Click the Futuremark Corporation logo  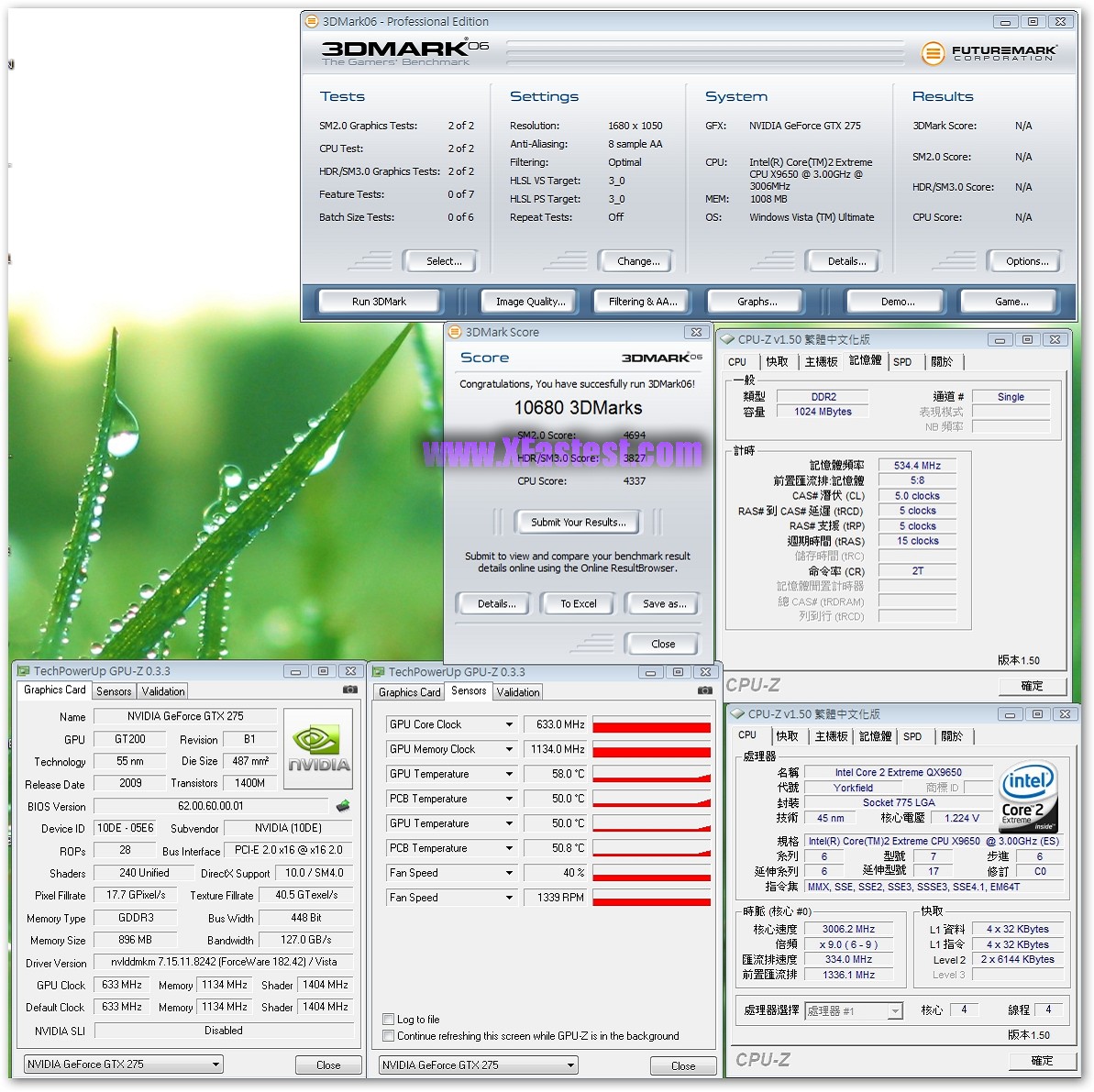(988, 53)
